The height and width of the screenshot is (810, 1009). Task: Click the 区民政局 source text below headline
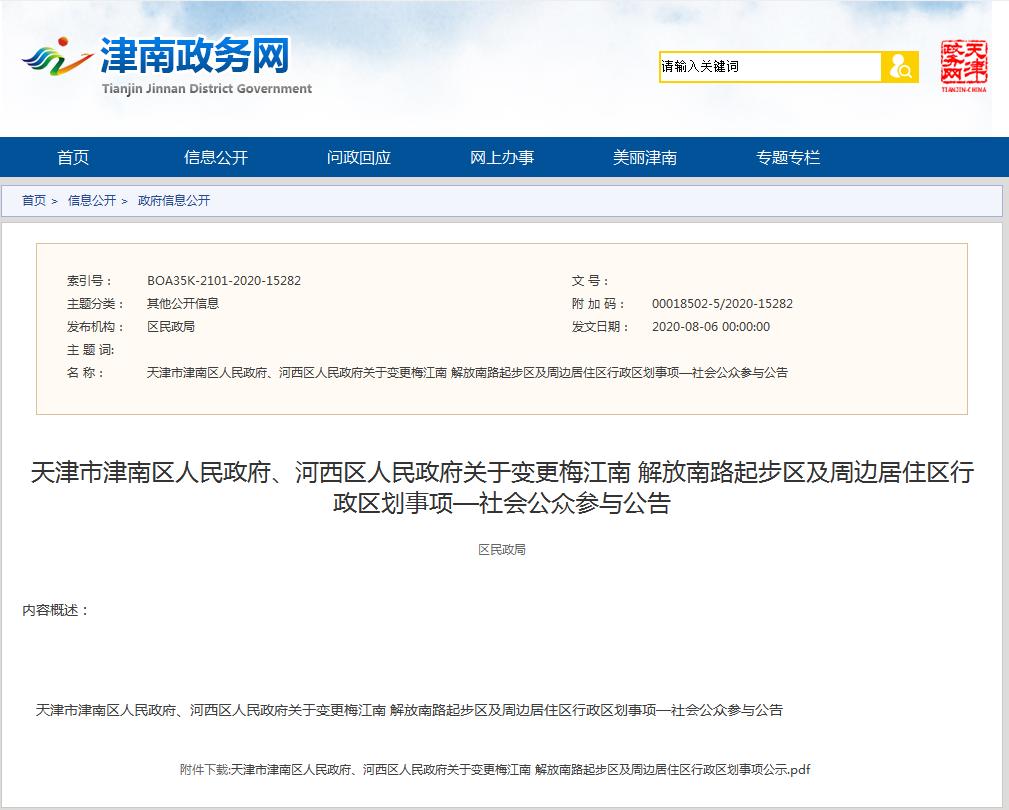coord(502,550)
